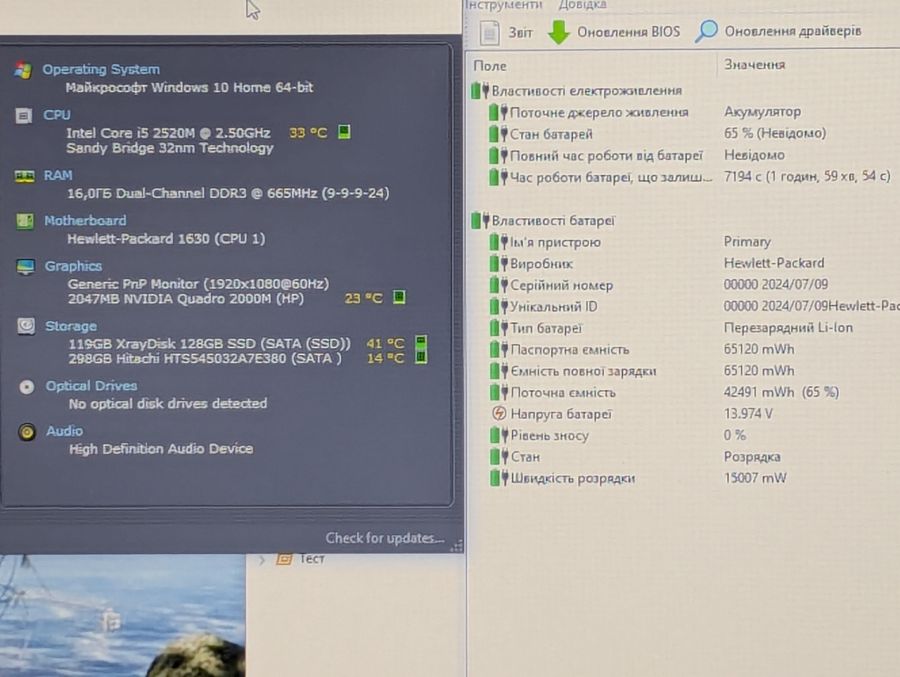Select the Поточне джерело живлення row
900x677 pixels.
[693, 112]
